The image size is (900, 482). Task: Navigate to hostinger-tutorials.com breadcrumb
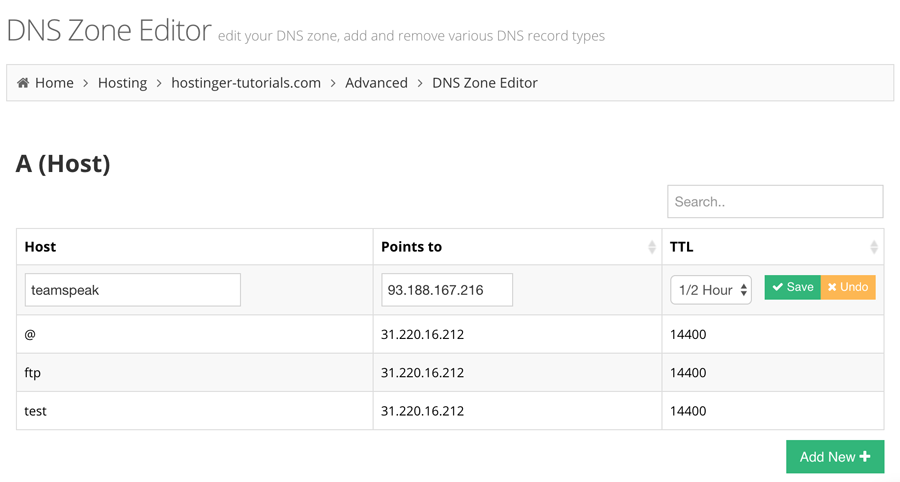tap(246, 83)
